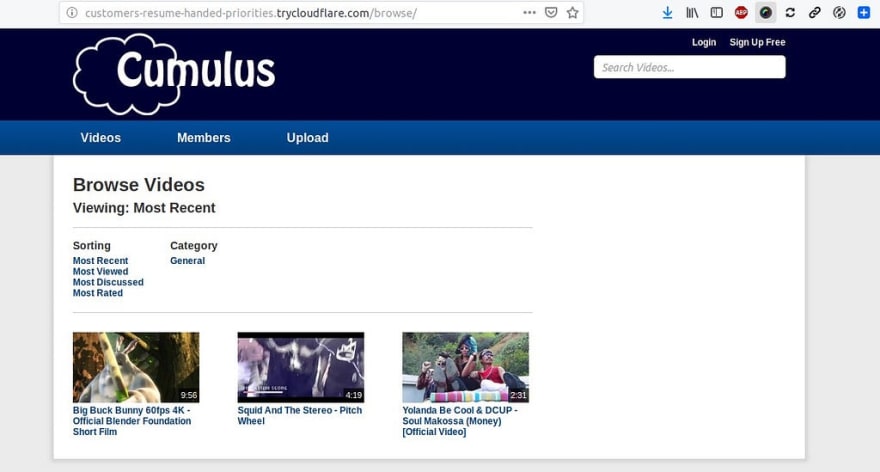
Task: Select the General category link
Action: [x=187, y=260]
